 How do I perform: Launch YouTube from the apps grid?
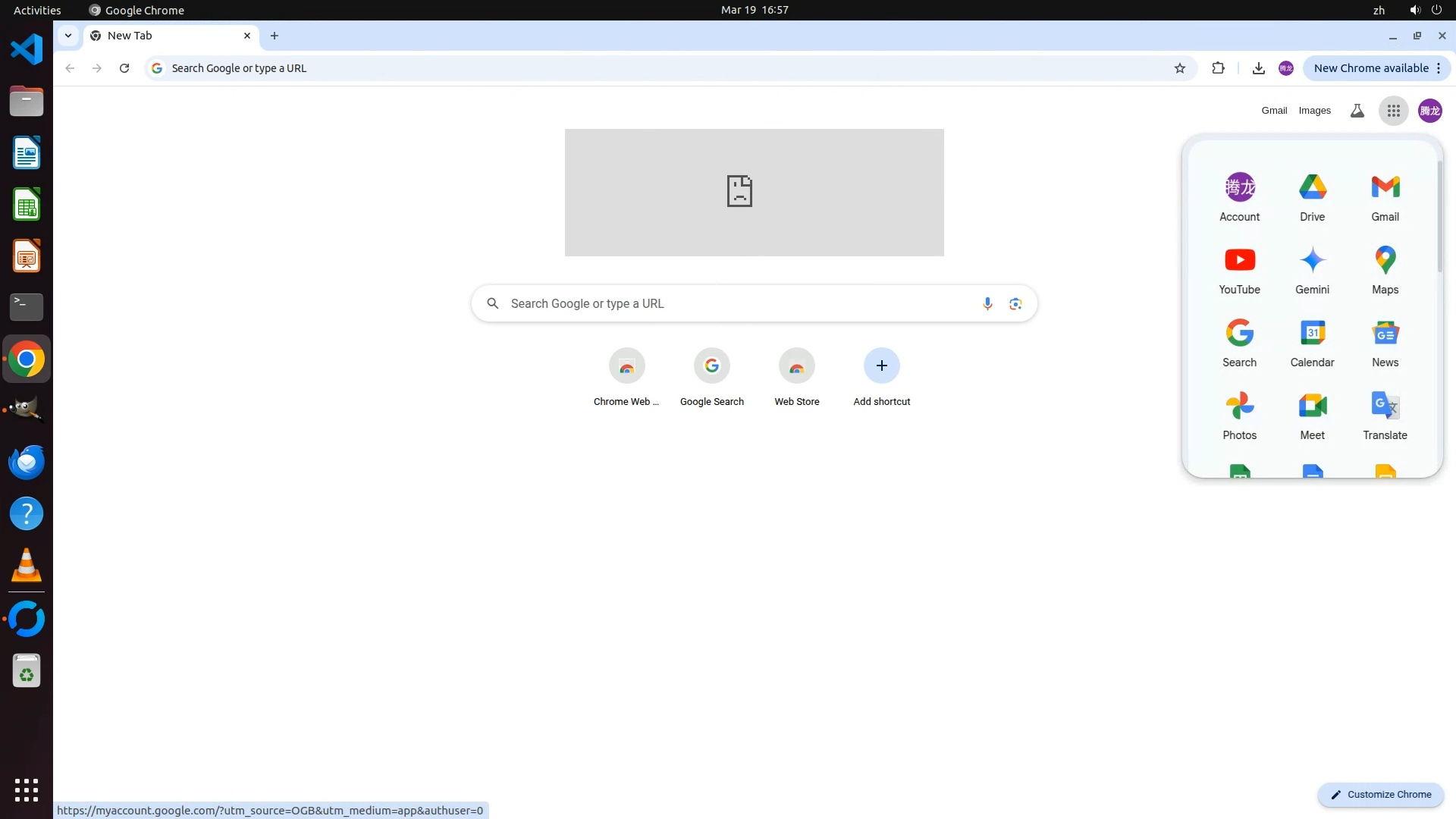pos(1239,268)
